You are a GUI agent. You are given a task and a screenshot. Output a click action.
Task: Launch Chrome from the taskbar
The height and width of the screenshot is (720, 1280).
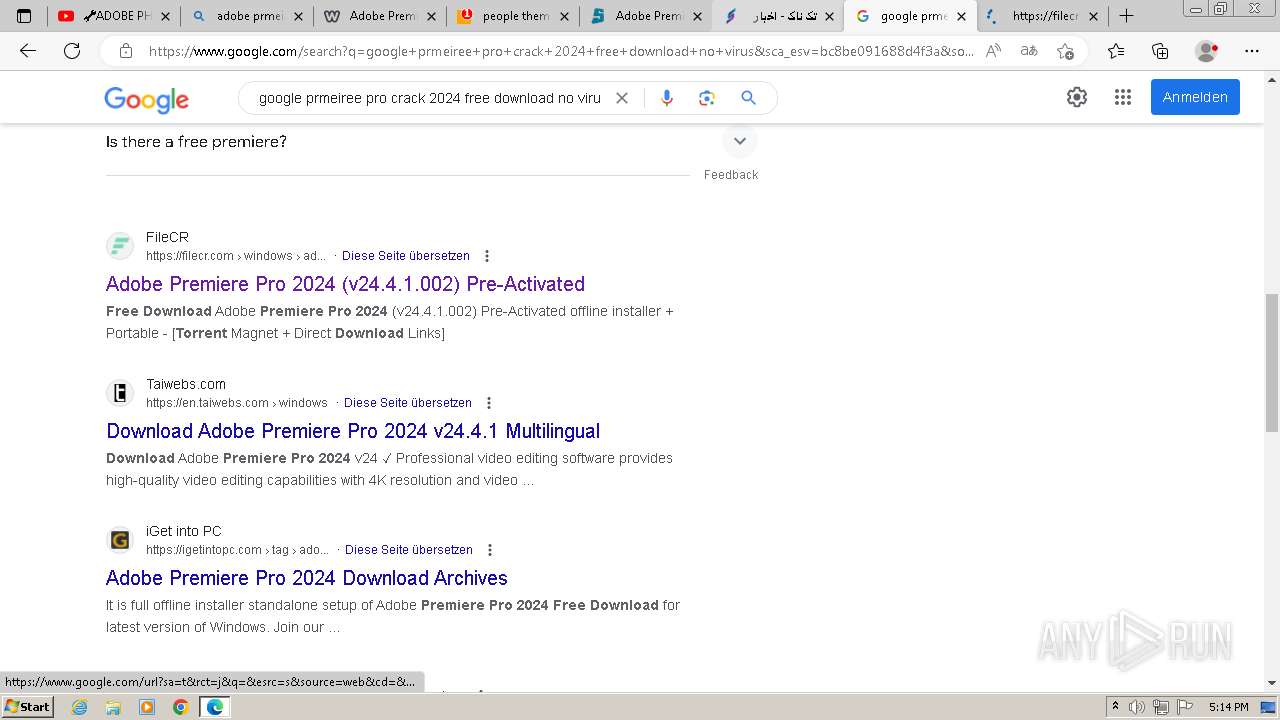pos(180,707)
